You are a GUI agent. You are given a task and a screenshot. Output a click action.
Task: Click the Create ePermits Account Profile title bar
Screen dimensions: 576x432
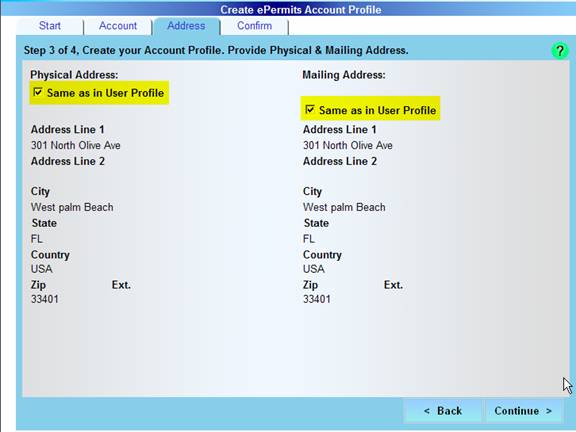(x=300, y=10)
